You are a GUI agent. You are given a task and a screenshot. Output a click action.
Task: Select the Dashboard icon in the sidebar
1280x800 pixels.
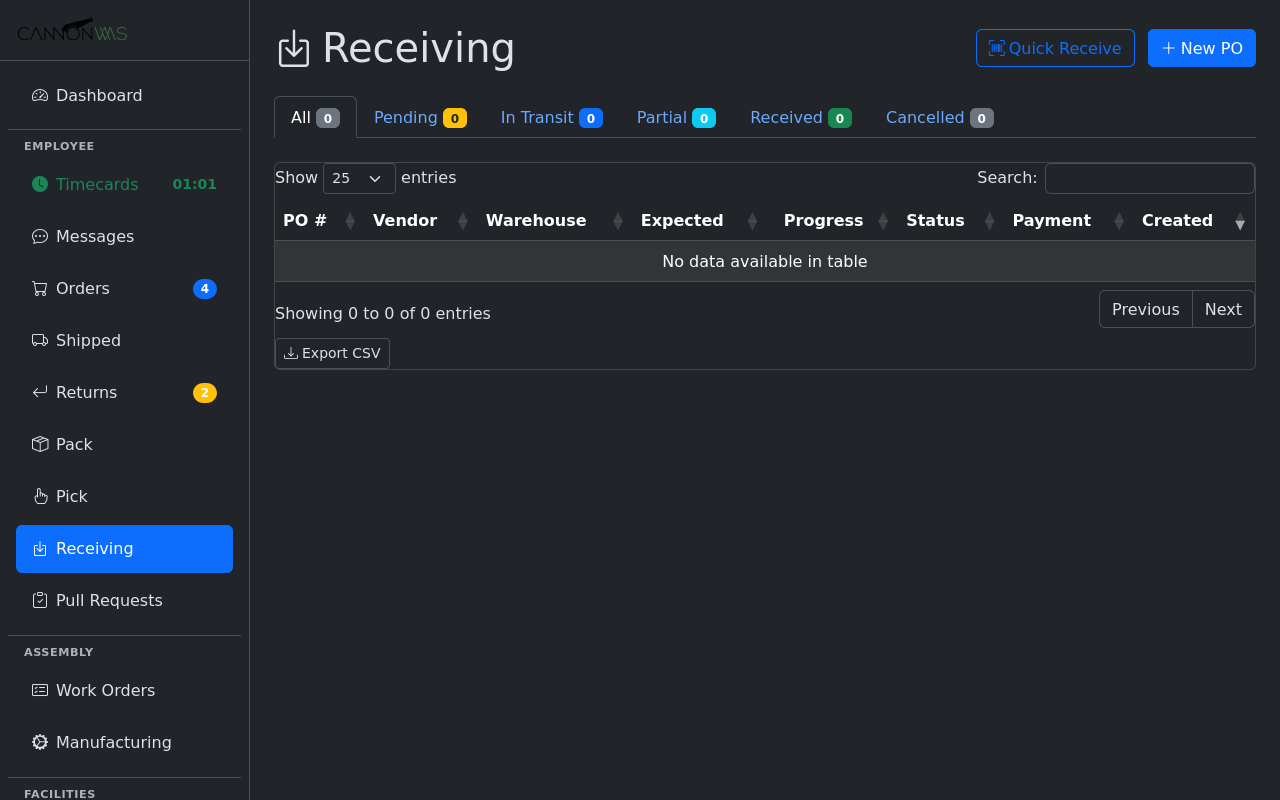(39, 95)
